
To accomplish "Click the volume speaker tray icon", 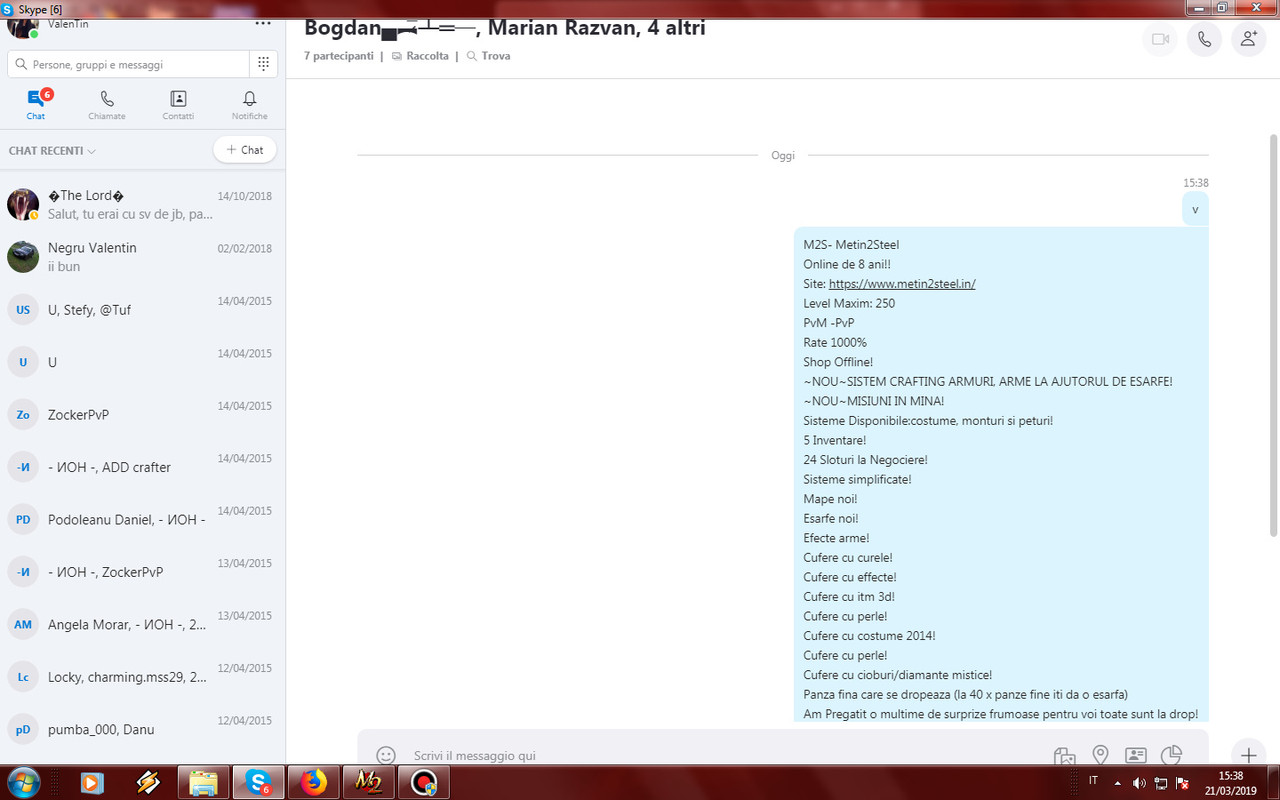I will [x=1139, y=782].
